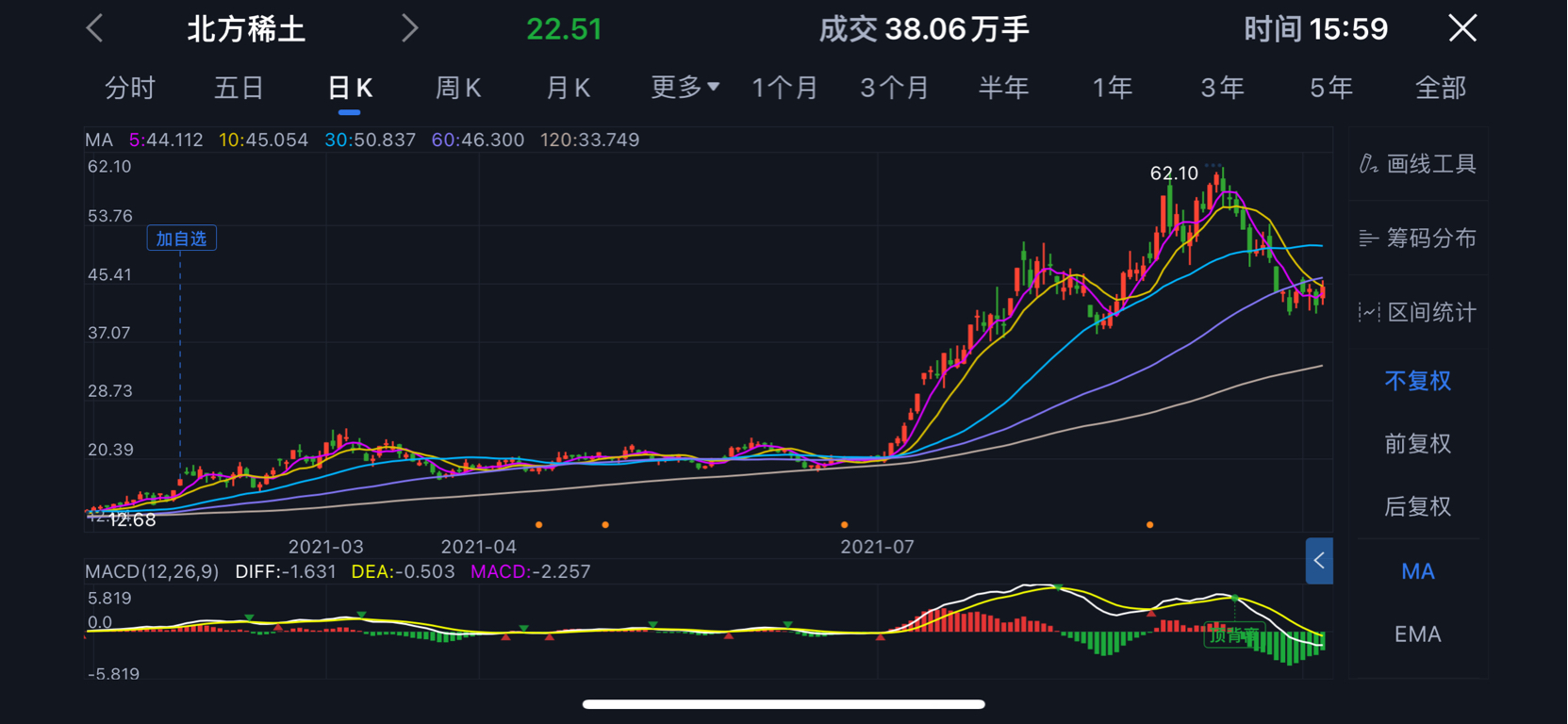Select 后复权 adjustment mode
The width and height of the screenshot is (1568, 724).
pyautogui.click(x=1417, y=507)
